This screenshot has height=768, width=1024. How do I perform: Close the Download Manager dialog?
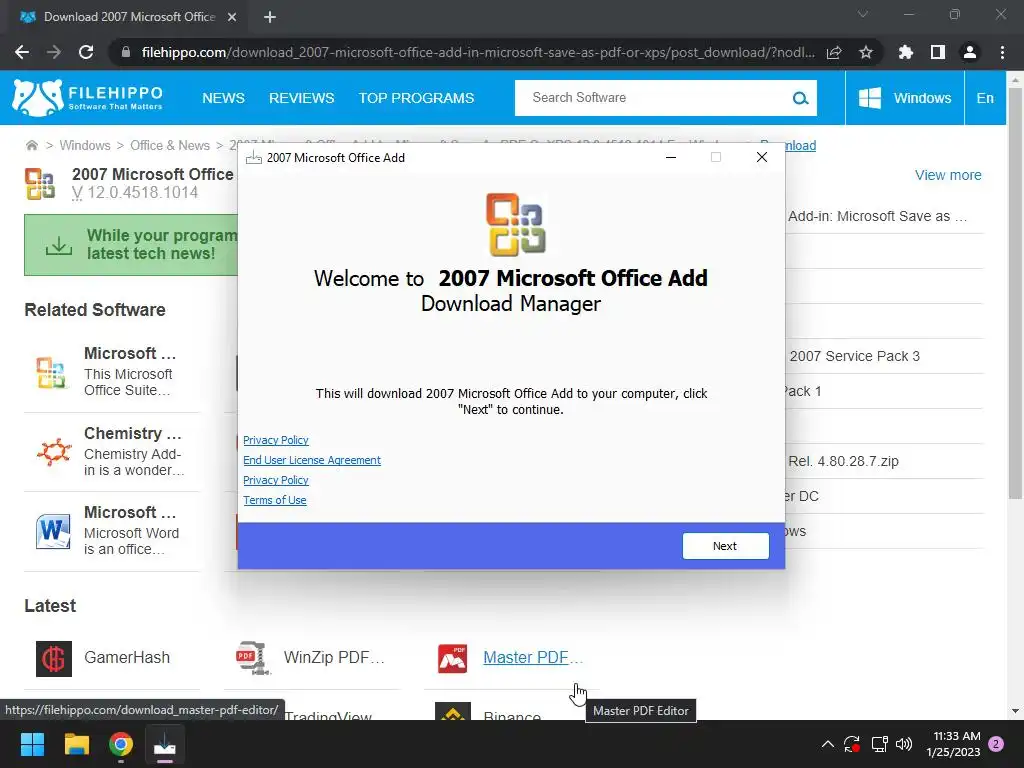761,157
